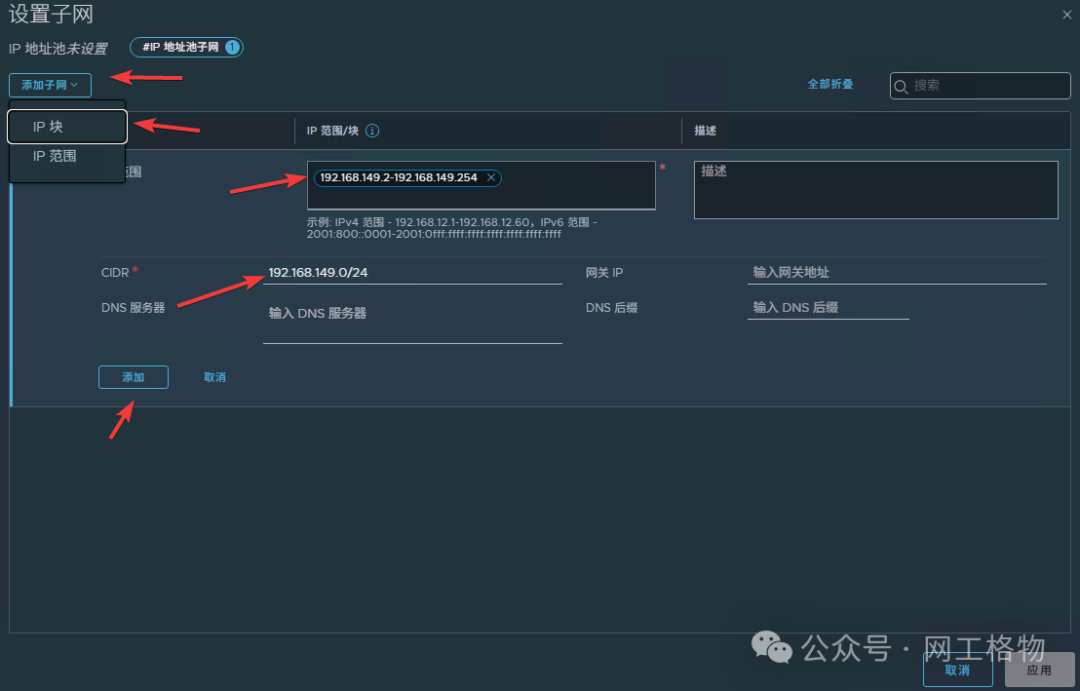Viewport: 1080px width, 691px height.
Task: Click the info icon beside IP 范围/块
Action: [372, 130]
